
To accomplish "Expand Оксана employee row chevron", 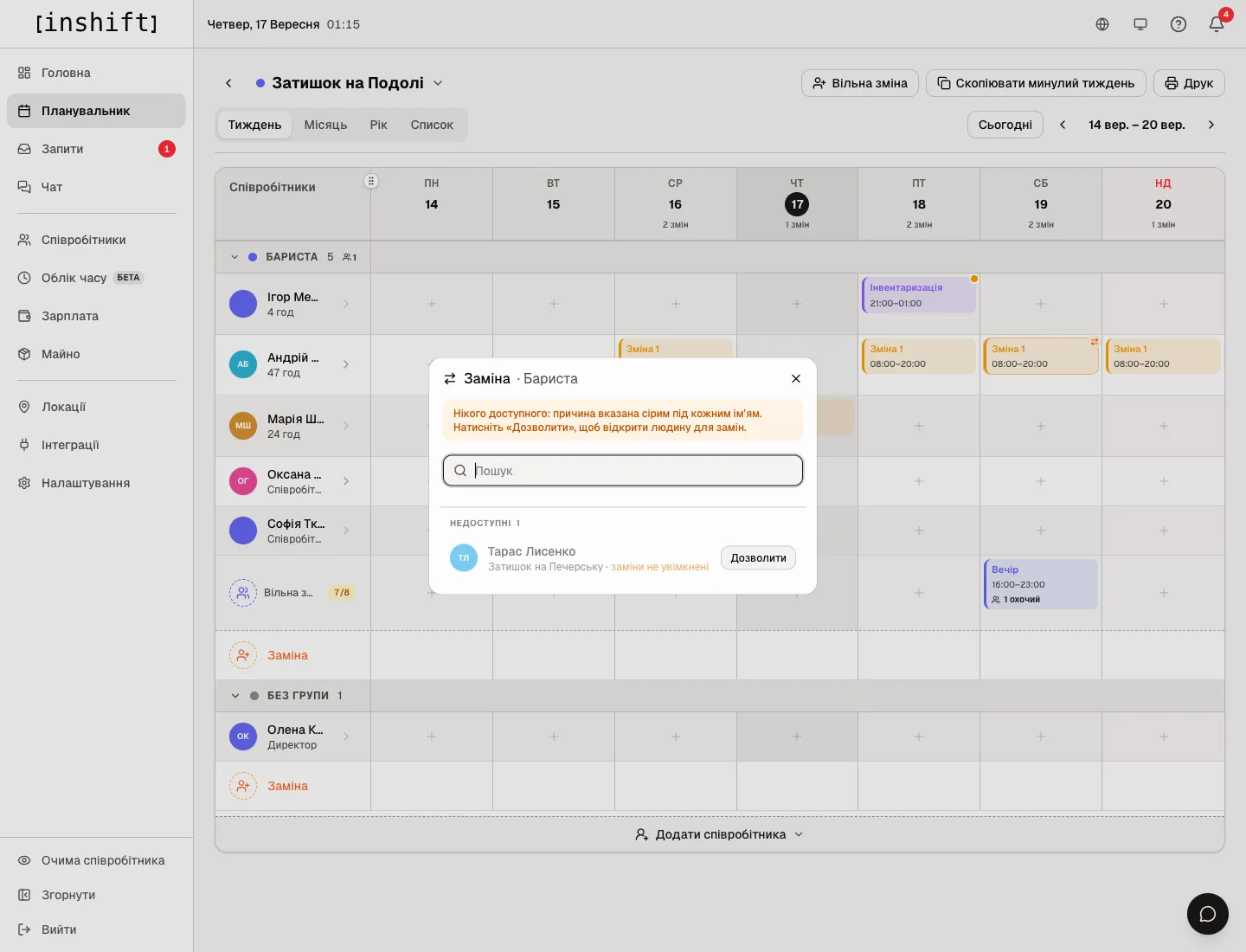I will click(346, 481).
